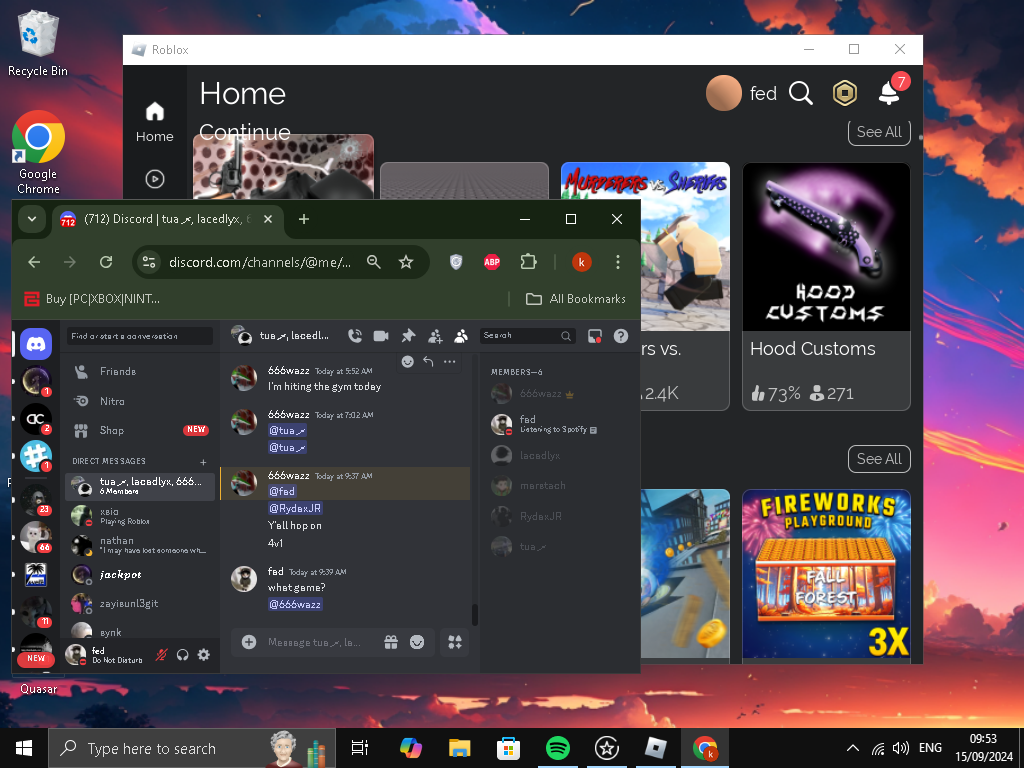Start a voice call in Discord
The height and width of the screenshot is (768, 1024).
click(x=355, y=336)
